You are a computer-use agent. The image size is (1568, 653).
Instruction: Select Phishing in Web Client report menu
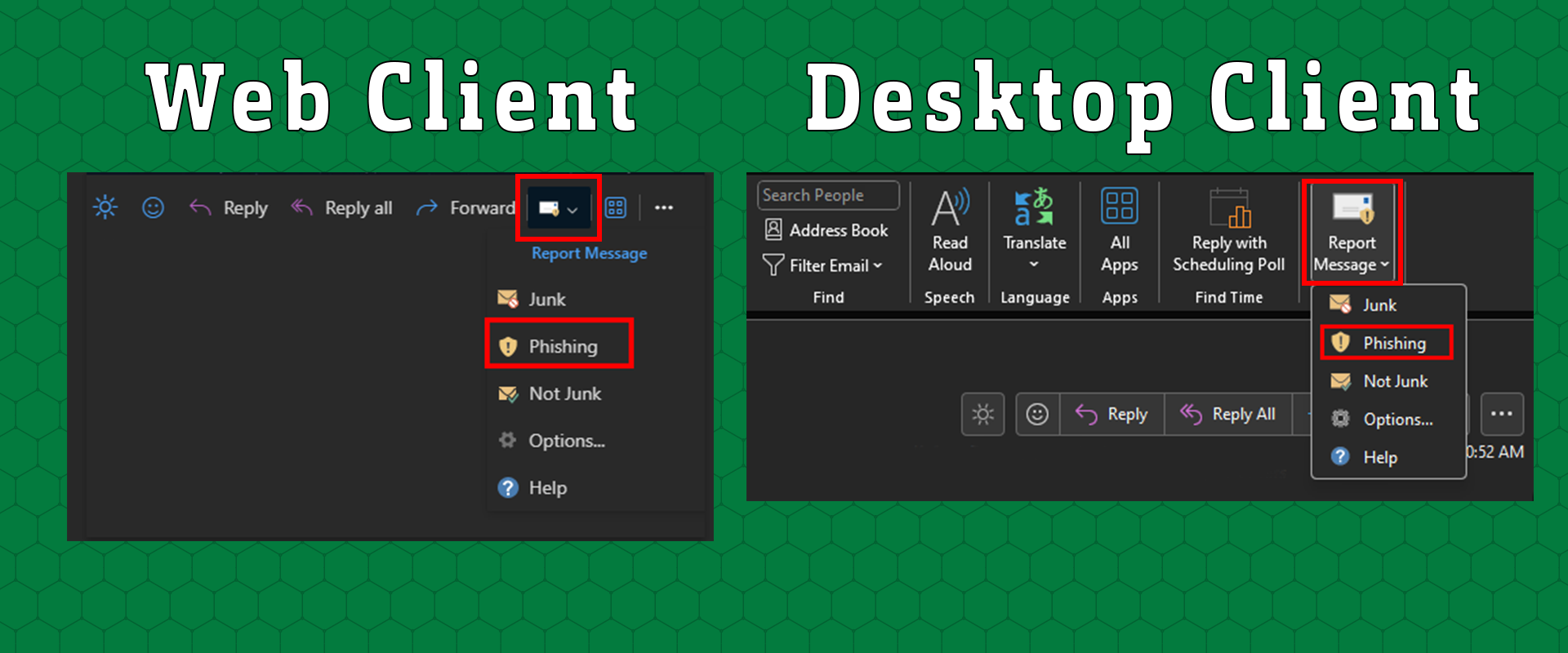pyautogui.click(x=559, y=346)
